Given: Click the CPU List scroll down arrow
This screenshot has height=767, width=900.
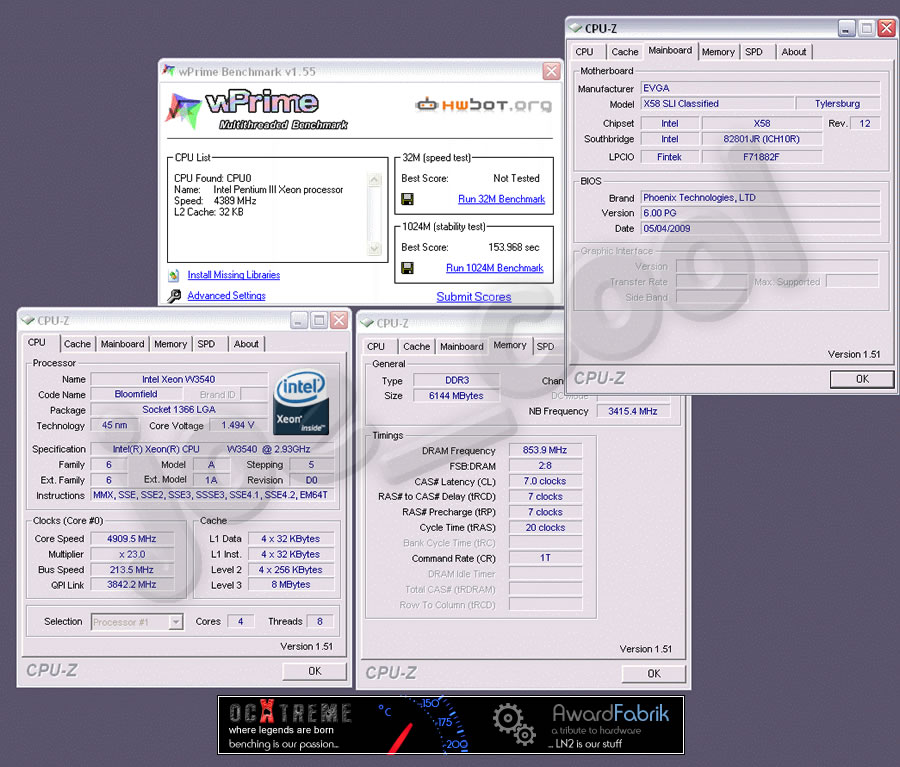Looking at the screenshot, I should coord(374,249).
